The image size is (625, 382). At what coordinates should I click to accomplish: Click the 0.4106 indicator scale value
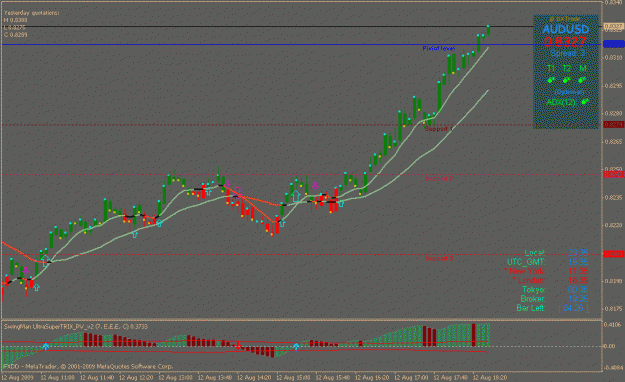614,325
